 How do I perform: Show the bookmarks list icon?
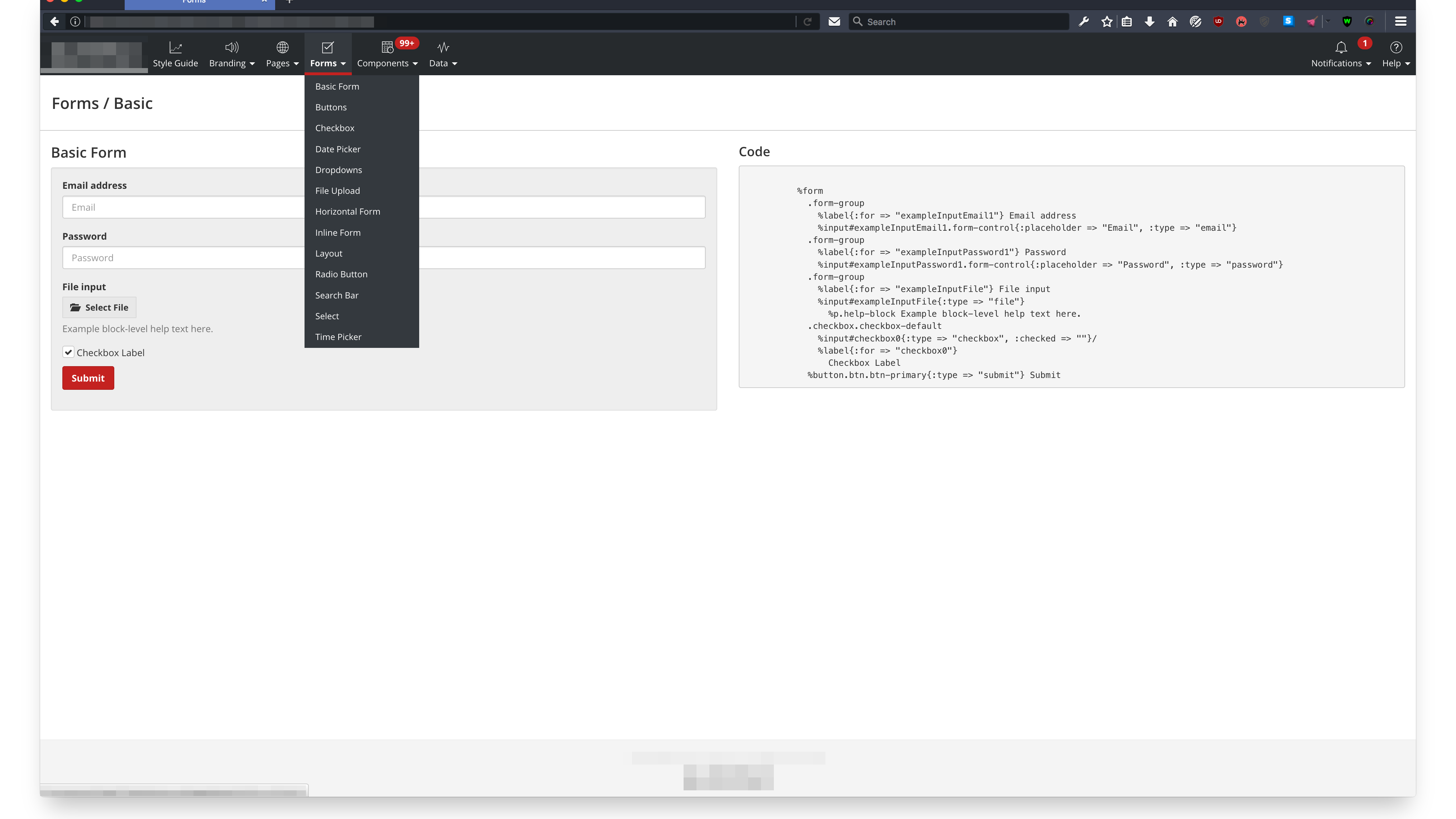coord(1126,21)
